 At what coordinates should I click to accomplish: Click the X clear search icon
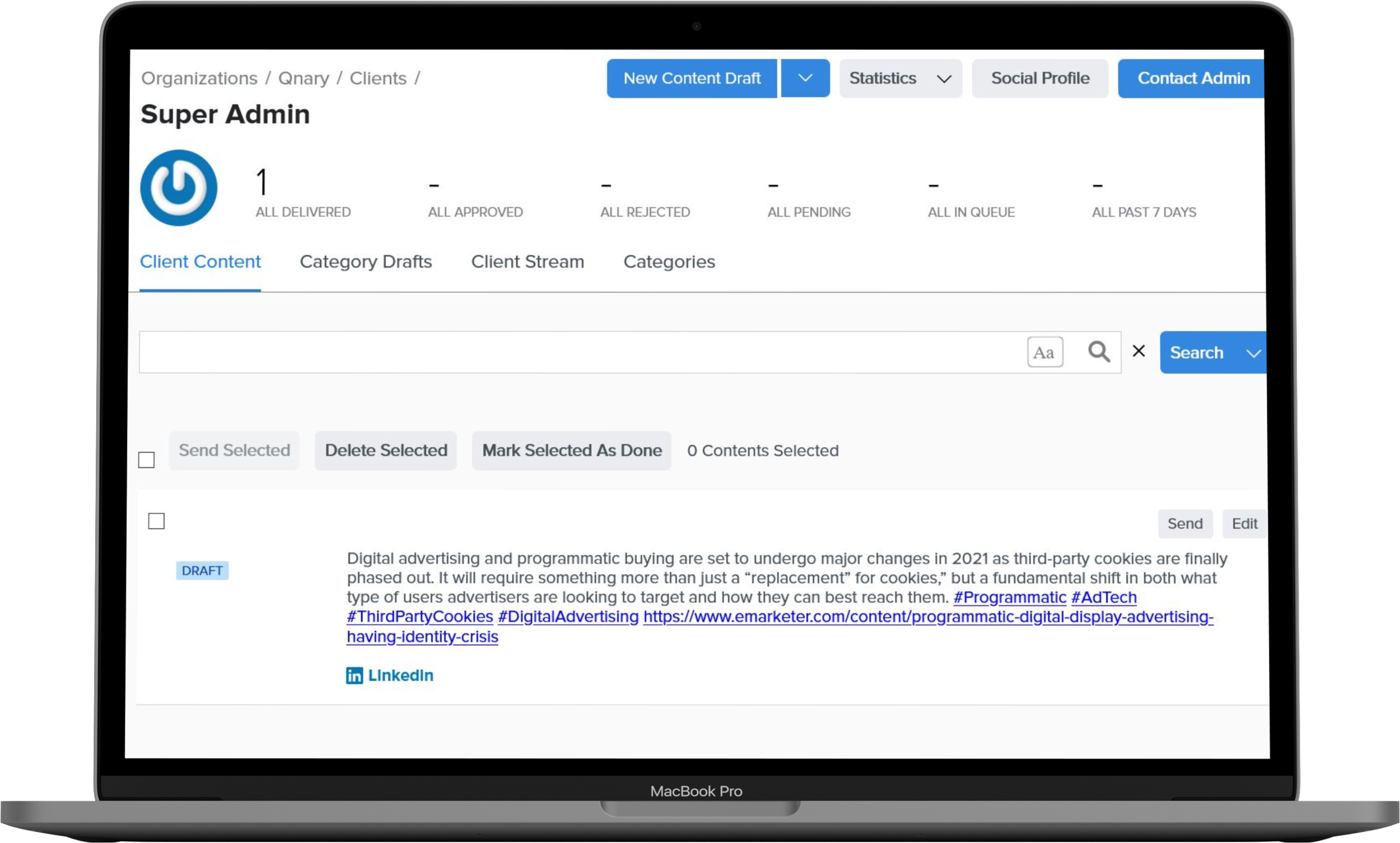click(1138, 352)
